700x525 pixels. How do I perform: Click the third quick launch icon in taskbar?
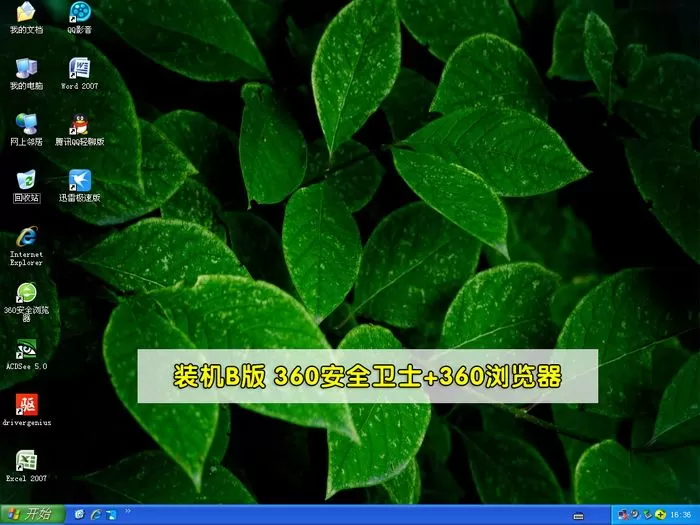[111, 514]
